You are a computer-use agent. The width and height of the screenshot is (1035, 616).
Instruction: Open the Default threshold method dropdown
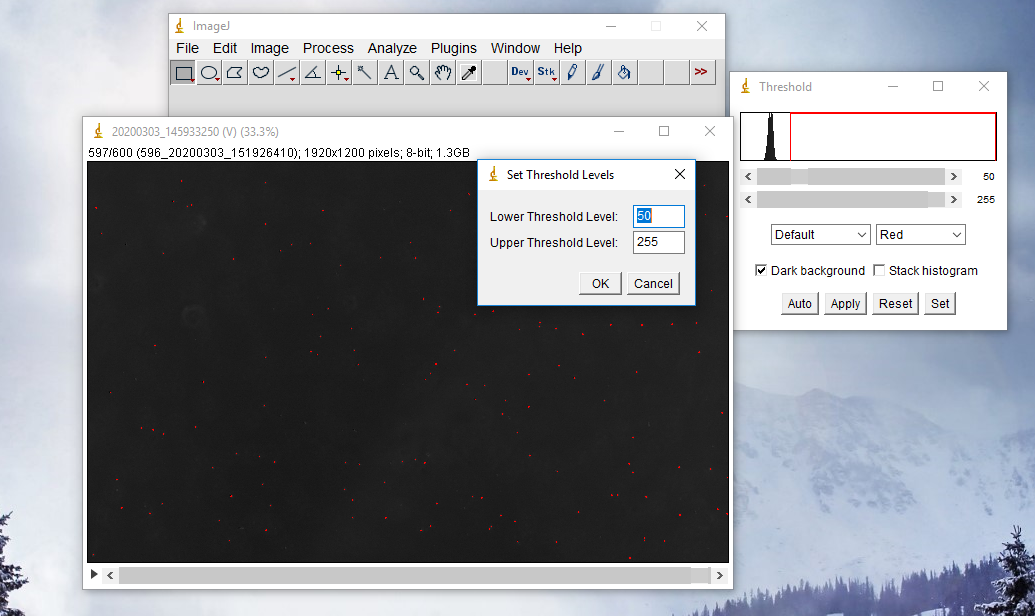pyautogui.click(x=820, y=234)
